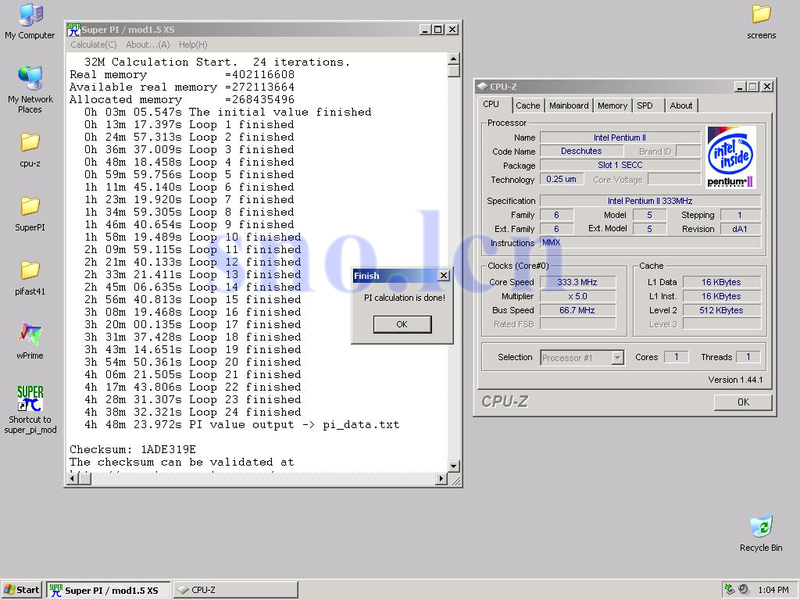
Task: Click the Super PI vertical scrollbar thumb
Action: [x=454, y=71]
